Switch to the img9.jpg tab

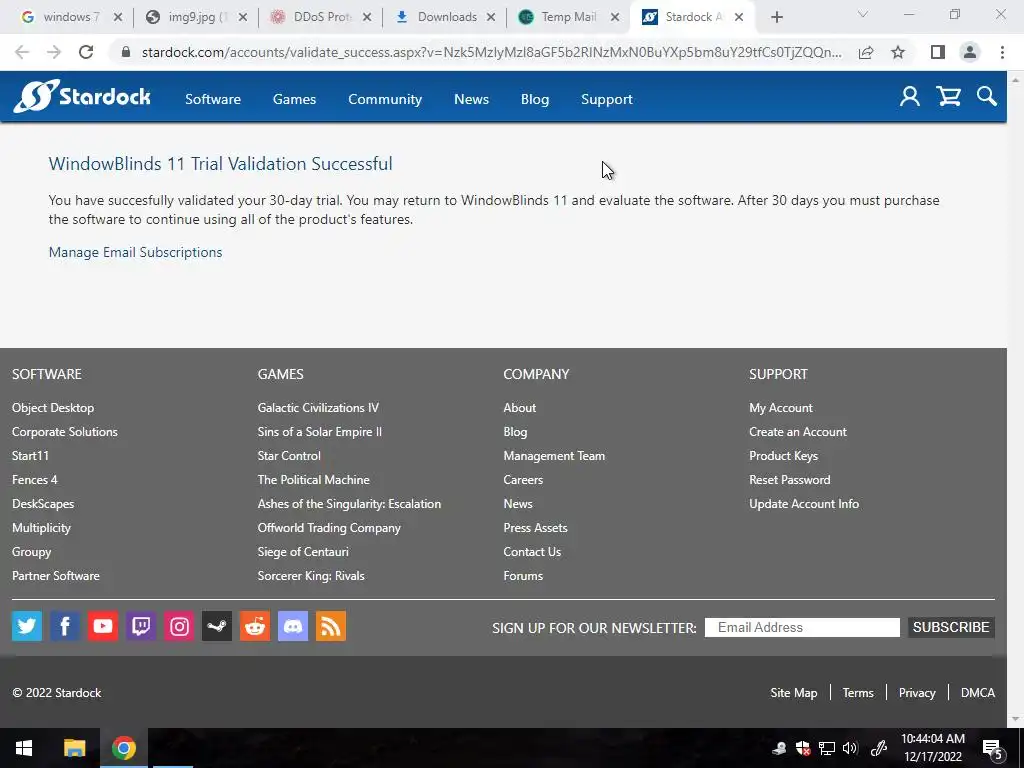coord(197,17)
